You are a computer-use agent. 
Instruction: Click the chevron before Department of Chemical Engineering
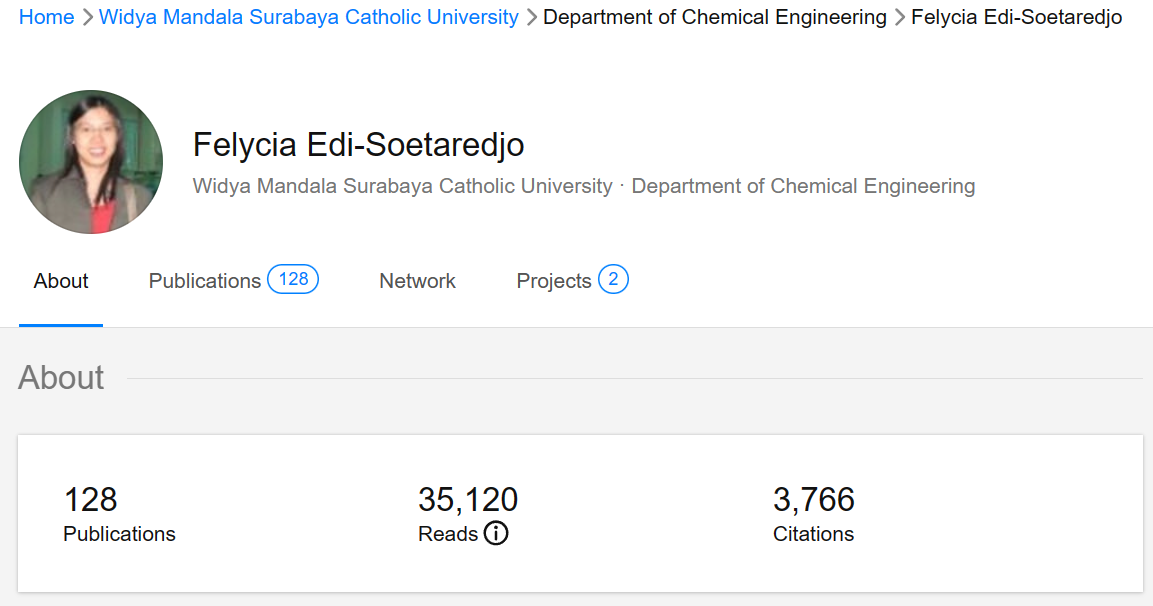coord(531,17)
